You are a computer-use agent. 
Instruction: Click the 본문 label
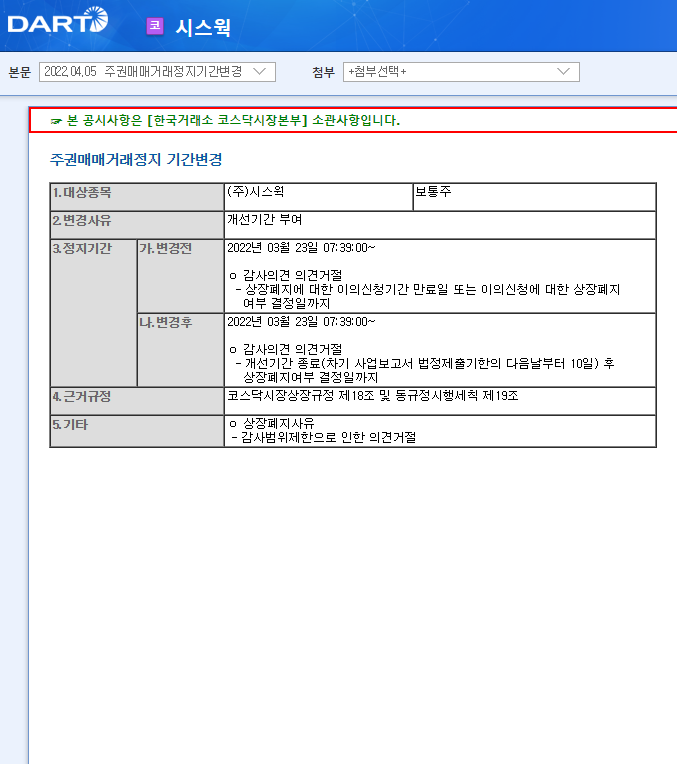20,72
